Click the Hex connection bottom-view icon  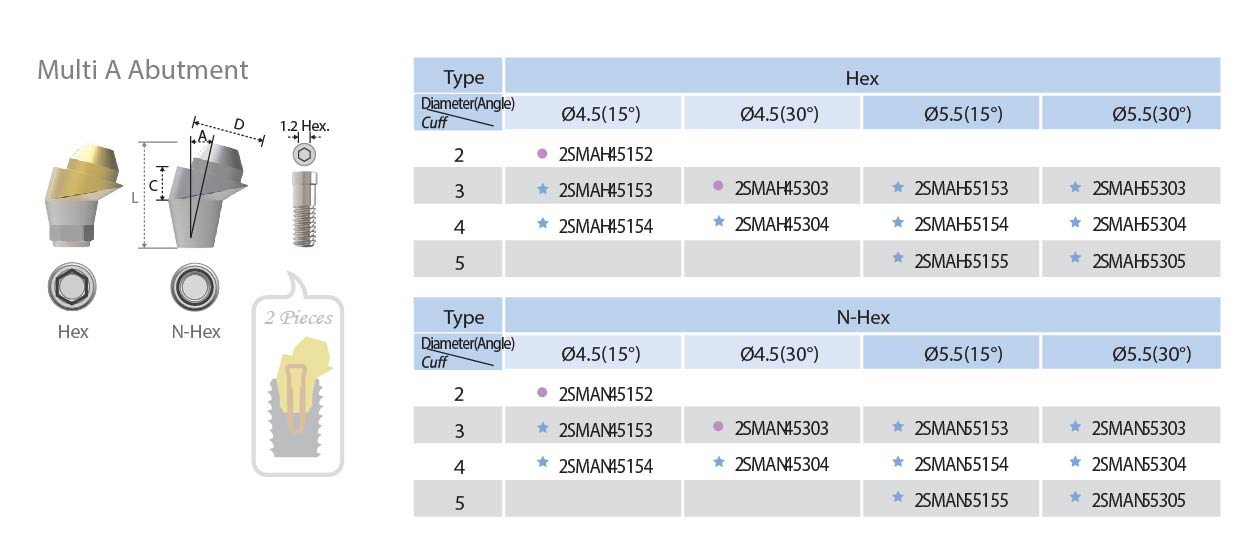click(72, 289)
